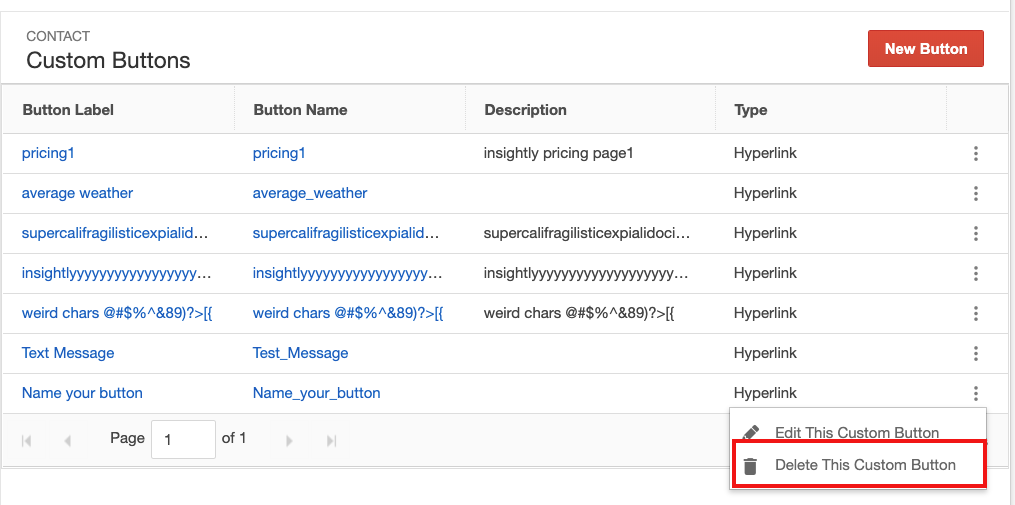The height and width of the screenshot is (505, 1015).
Task: Go to first page arrow icon
Action: point(27,441)
